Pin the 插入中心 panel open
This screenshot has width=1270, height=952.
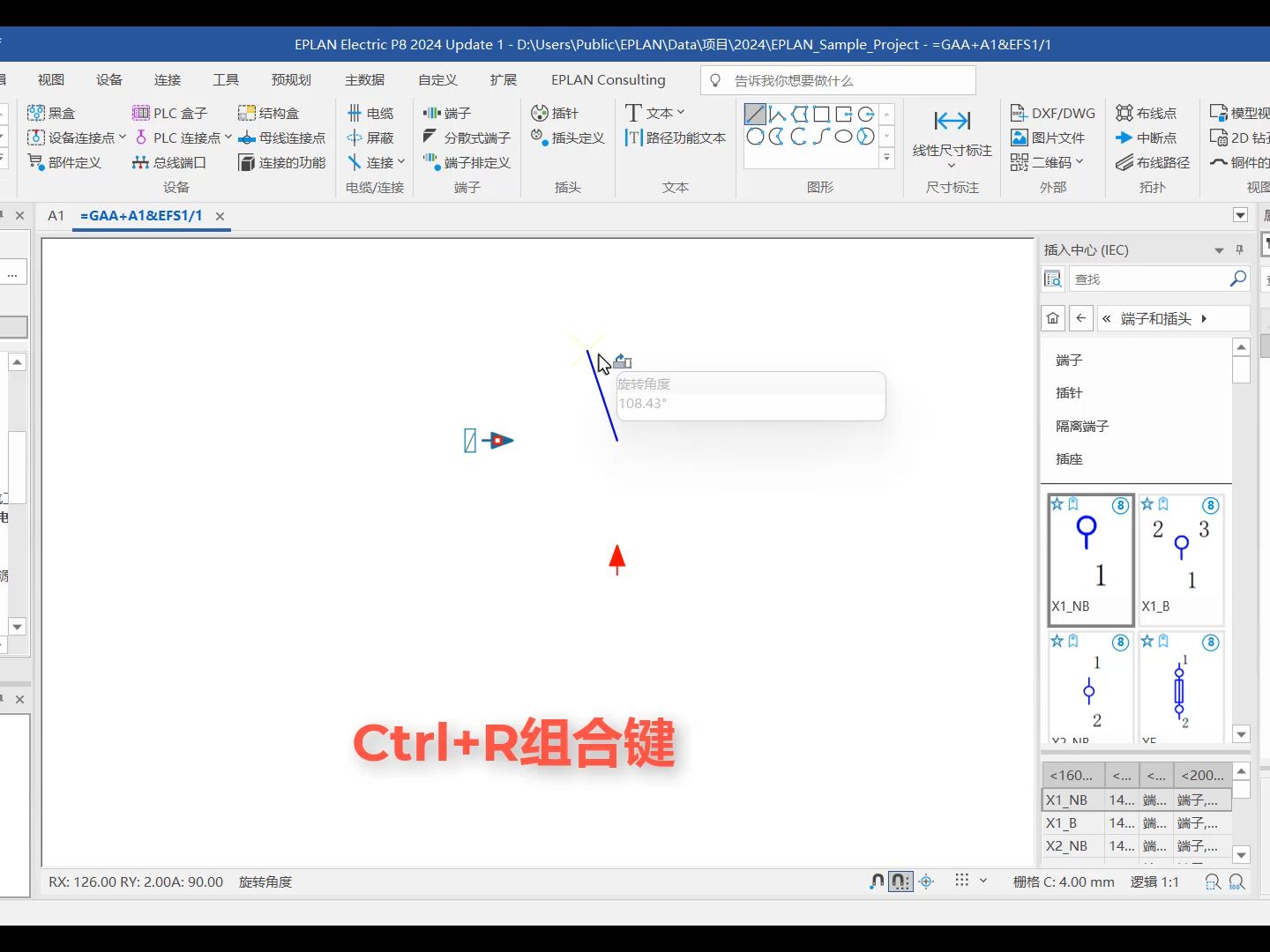click(x=1239, y=250)
